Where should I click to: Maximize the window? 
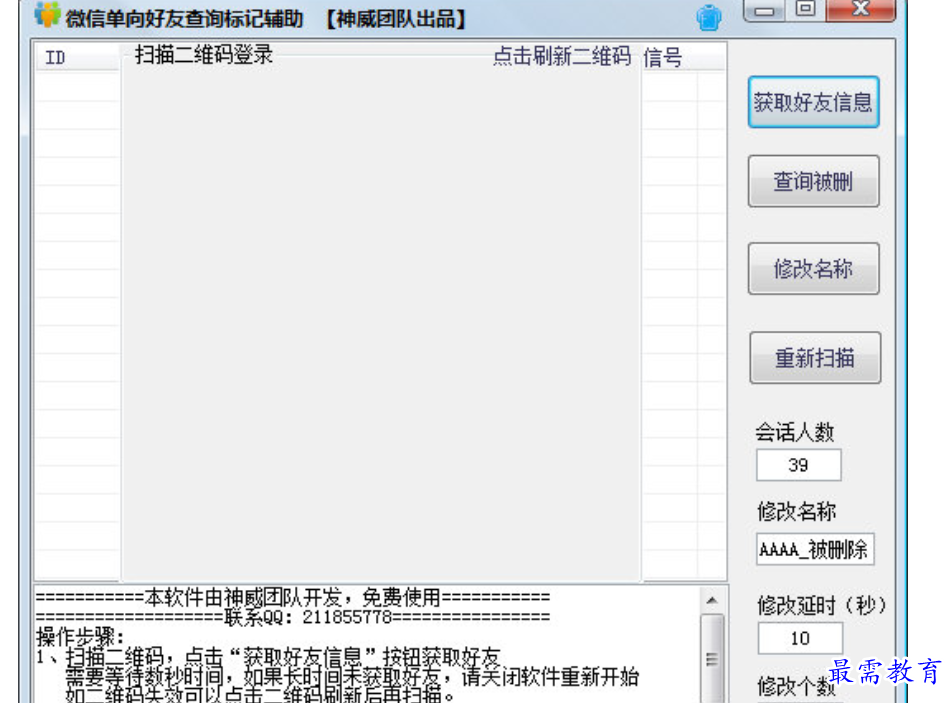pos(805,10)
